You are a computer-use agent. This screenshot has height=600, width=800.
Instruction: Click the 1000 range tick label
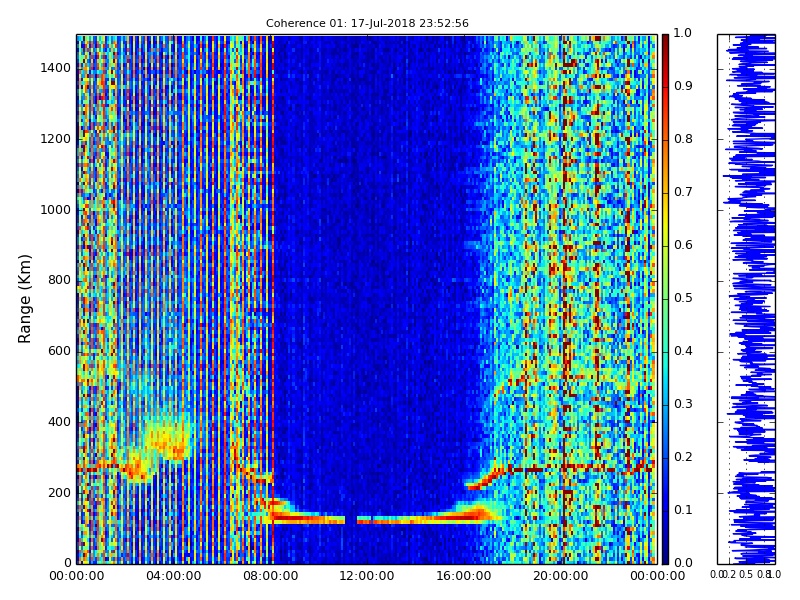(x=56, y=210)
